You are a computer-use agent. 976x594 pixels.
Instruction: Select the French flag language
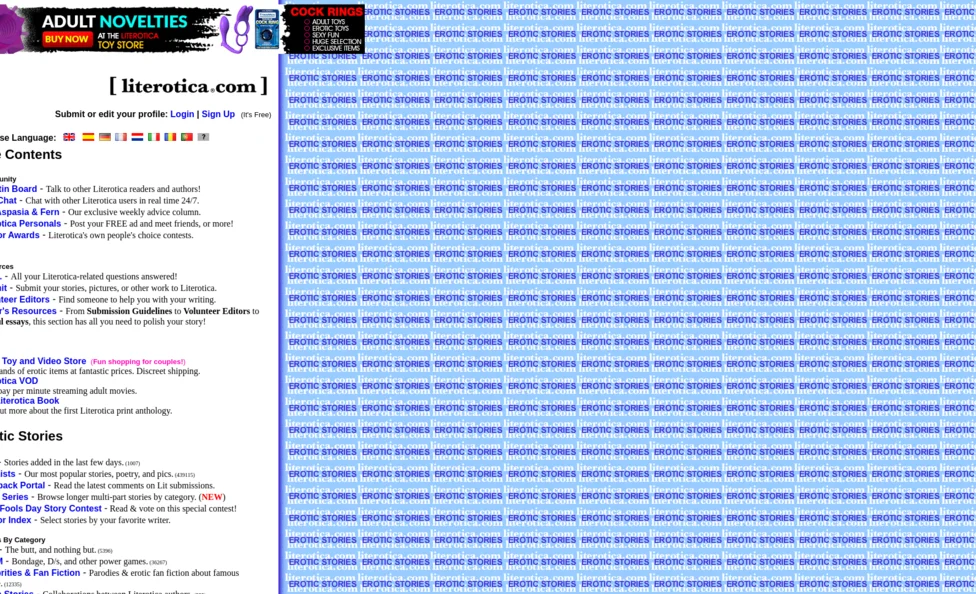121,137
